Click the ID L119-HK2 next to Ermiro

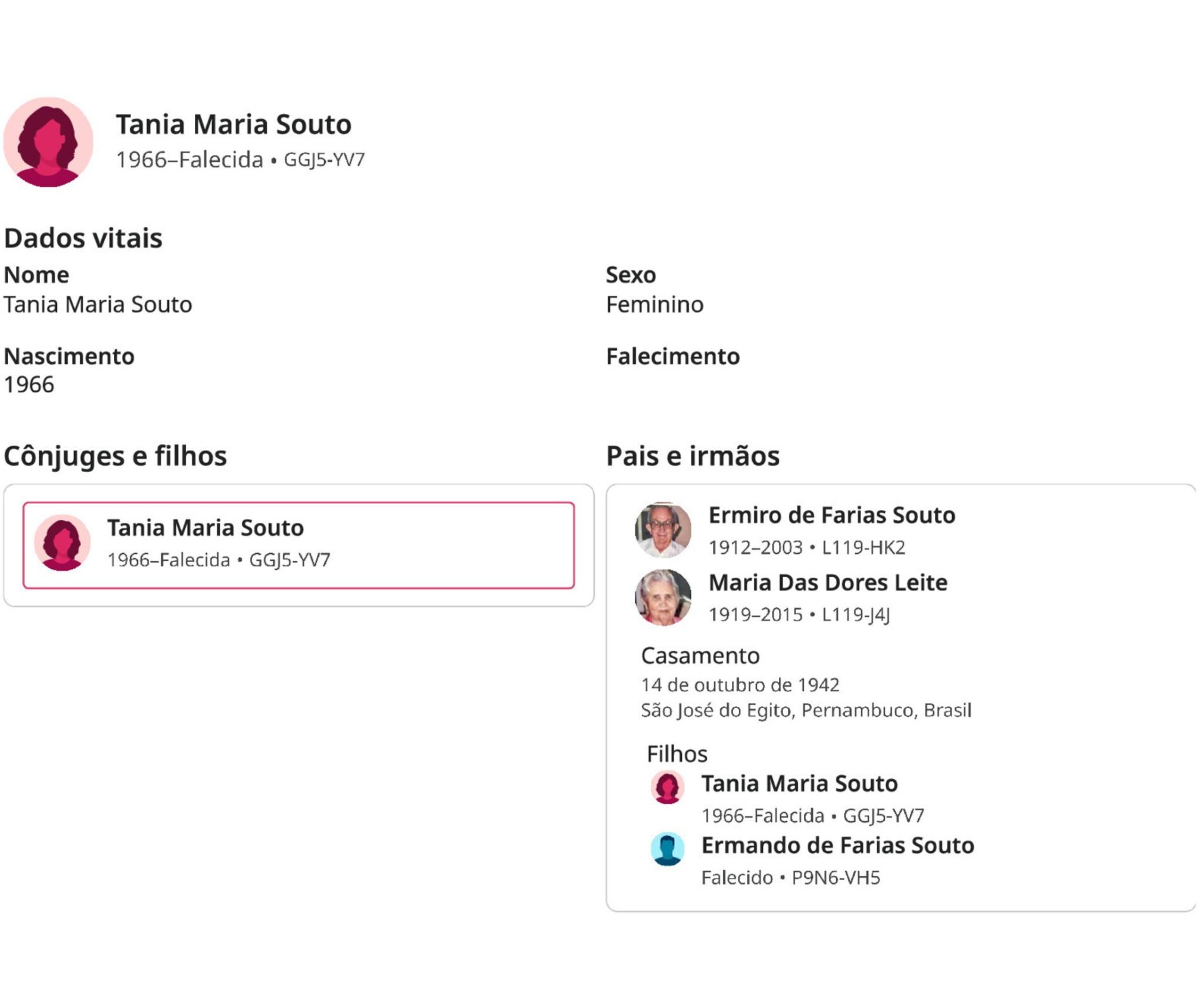click(x=863, y=547)
